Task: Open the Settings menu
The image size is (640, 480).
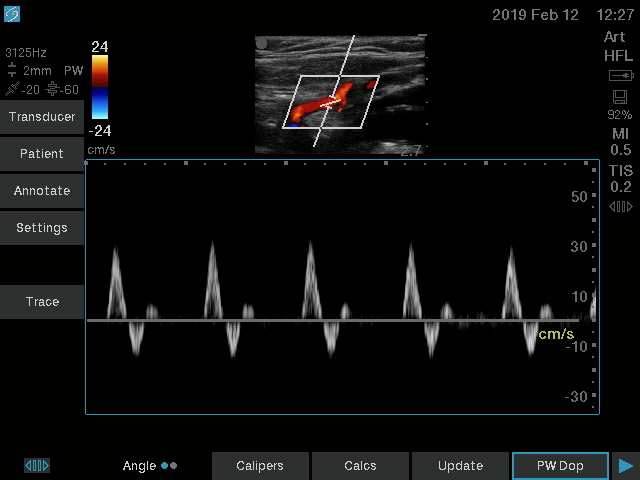Action: pos(42,228)
